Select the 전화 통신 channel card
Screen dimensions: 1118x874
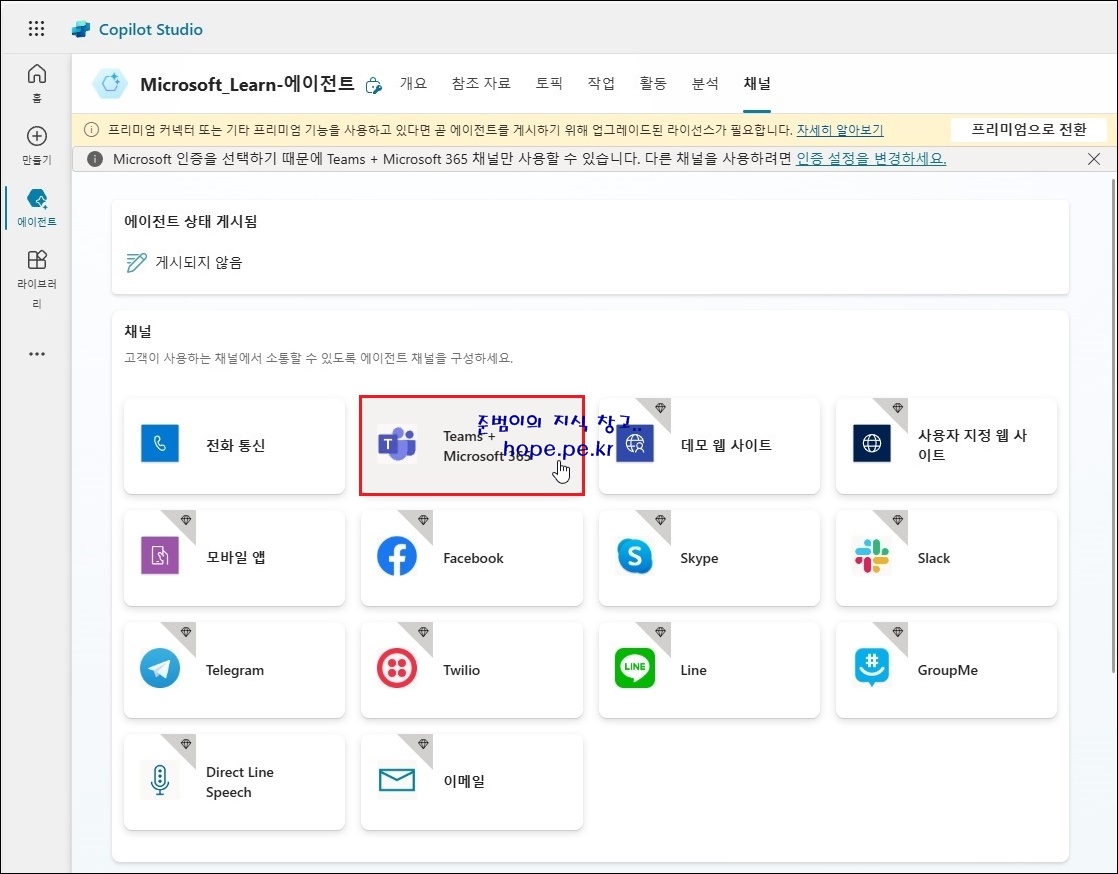point(234,446)
